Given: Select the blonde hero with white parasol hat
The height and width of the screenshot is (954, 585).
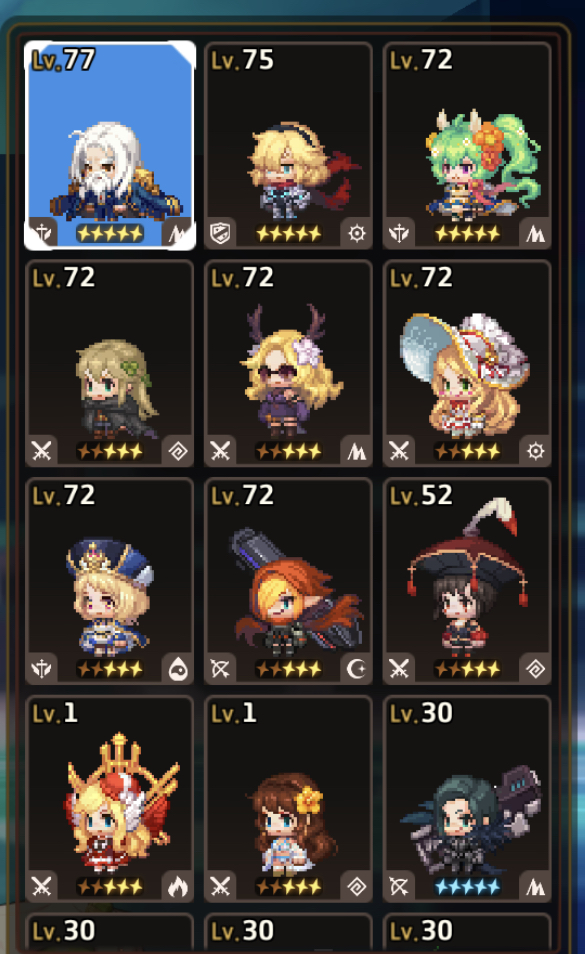Looking at the screenshot, I should point(467,363).
